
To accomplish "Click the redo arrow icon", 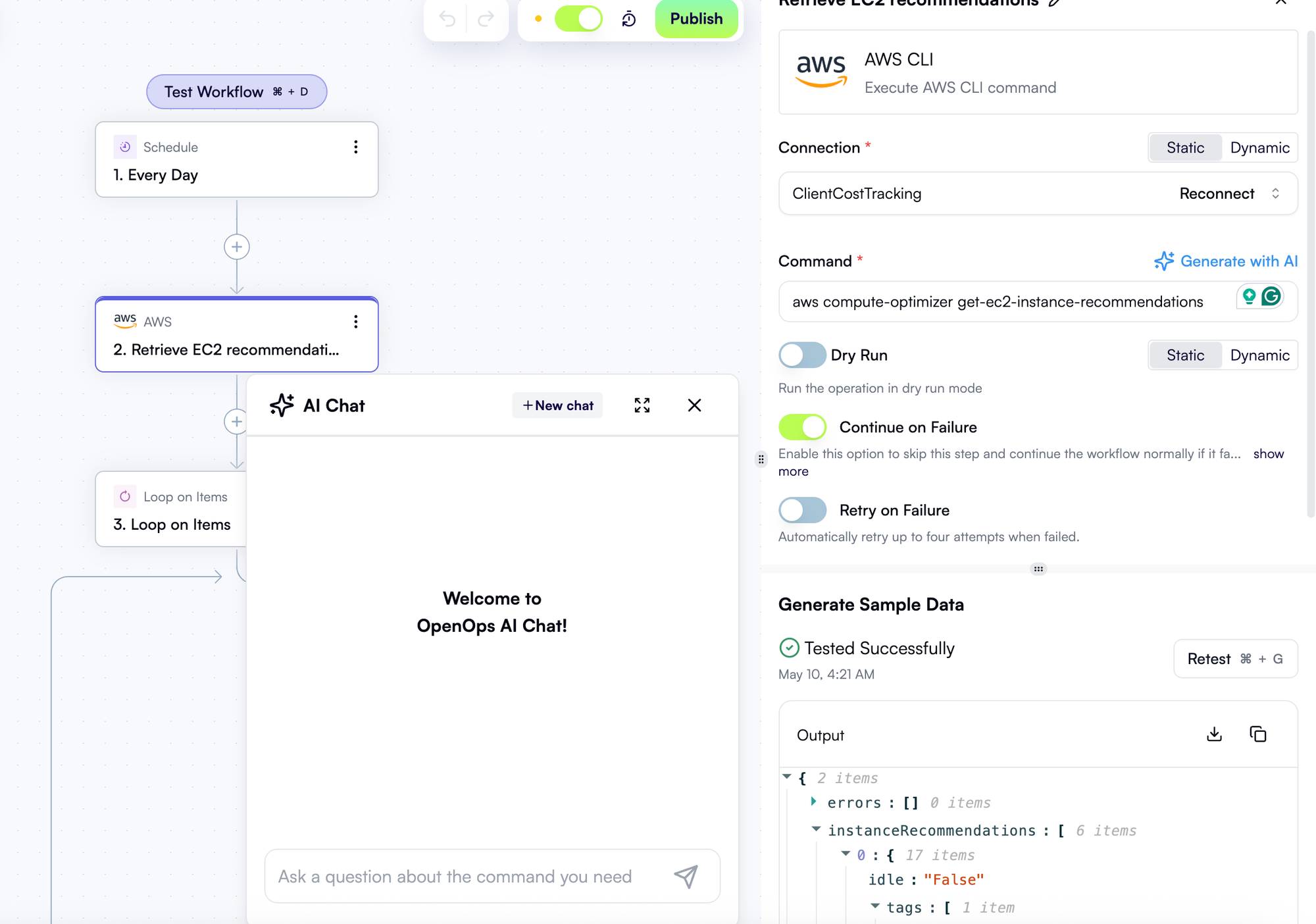I will [x=486, y=18].
